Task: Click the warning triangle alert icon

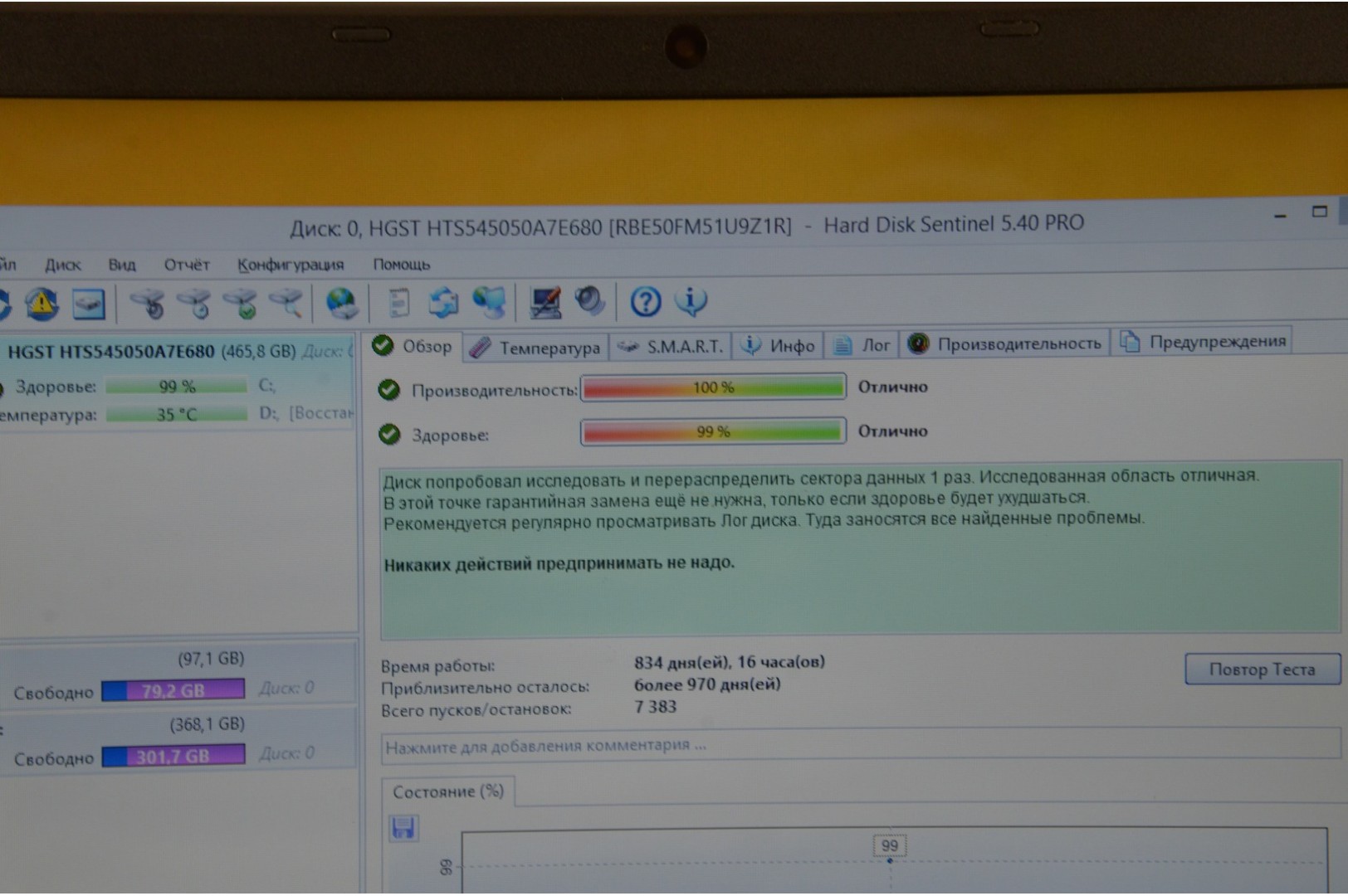Action: [x=41, y=304]
